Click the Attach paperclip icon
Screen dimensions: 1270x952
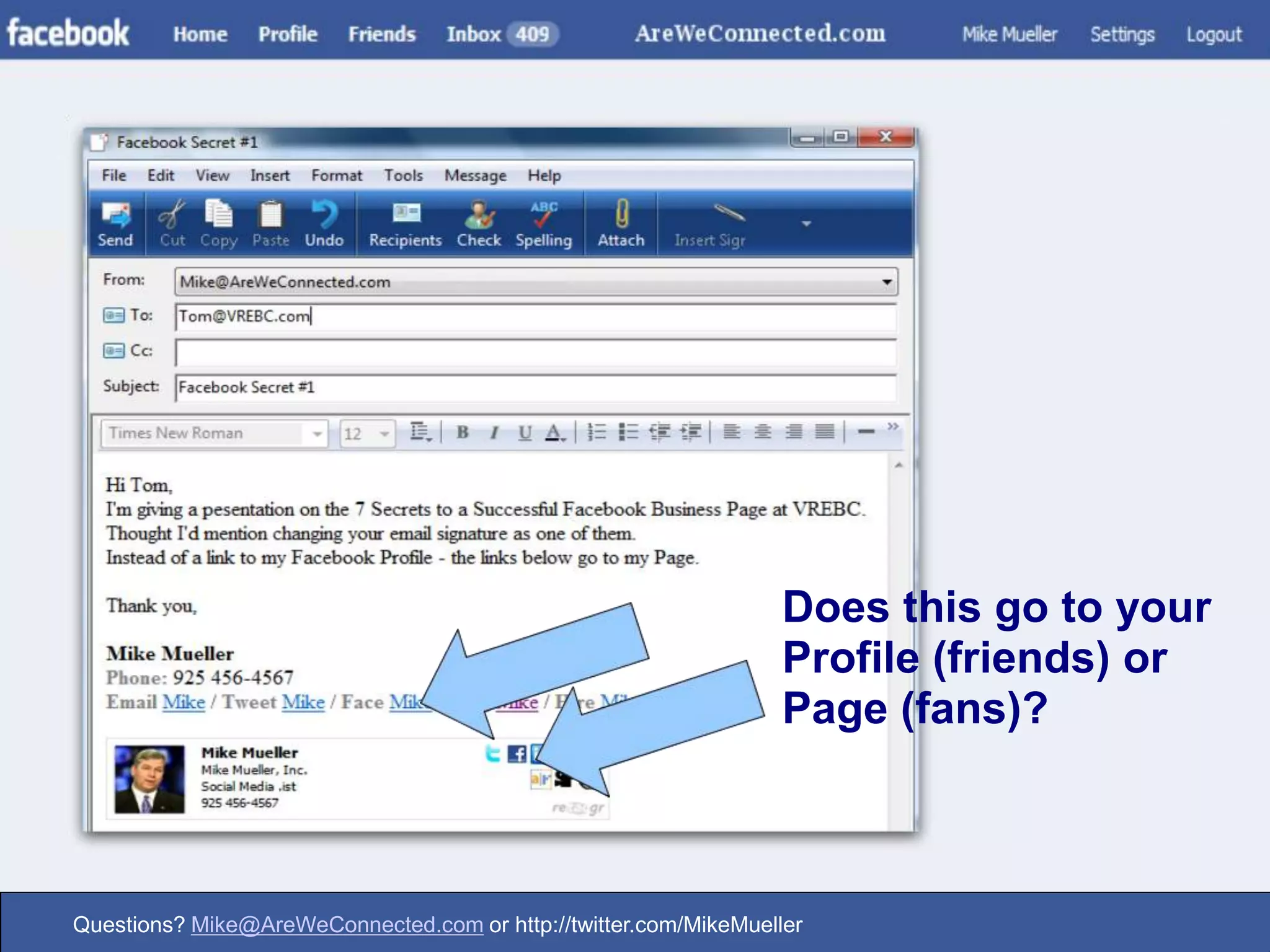[x=621, y=214]
